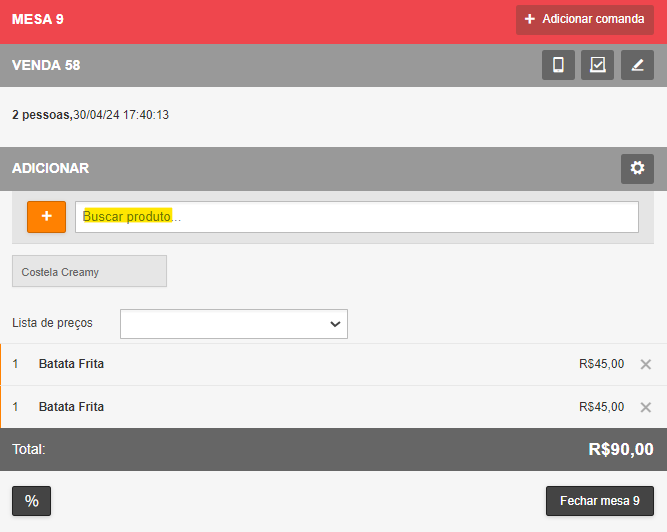Remove the first Batata Frita item
Screen dimensions: 667x532
pyautogui.click(x=645, y=365)
